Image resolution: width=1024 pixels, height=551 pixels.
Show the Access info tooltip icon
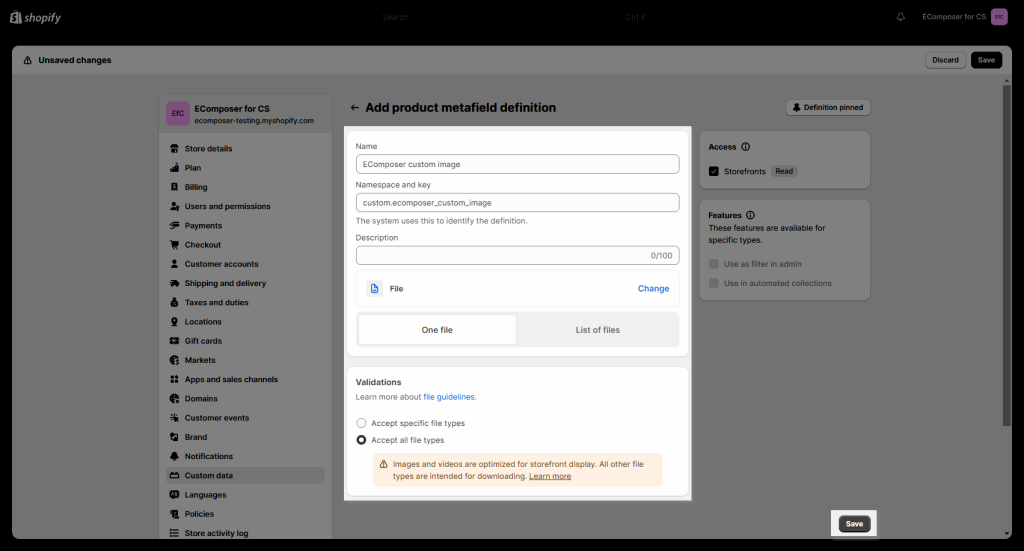coord(746,147)
